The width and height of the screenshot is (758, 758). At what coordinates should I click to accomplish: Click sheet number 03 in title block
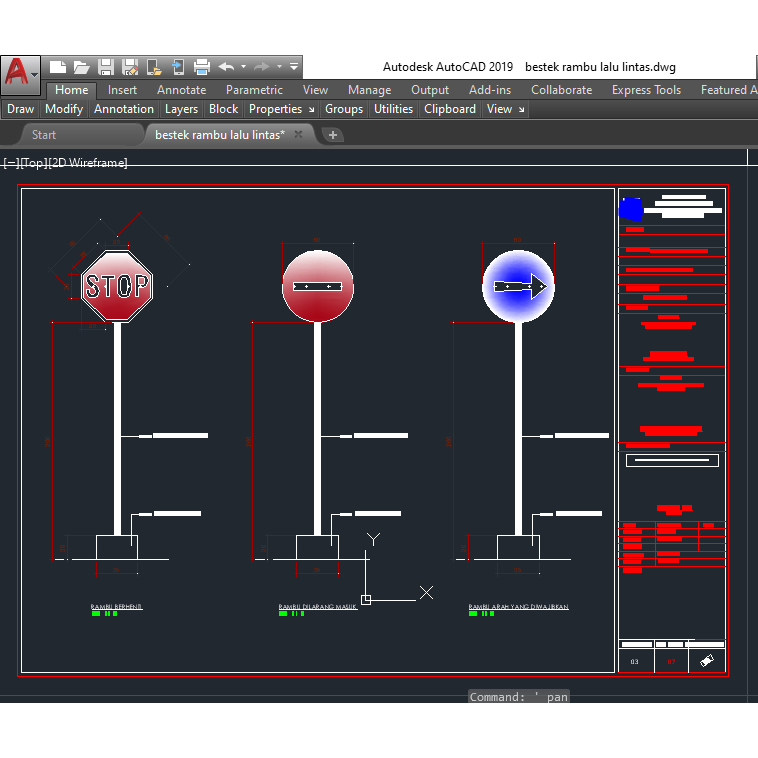point(634,662)
